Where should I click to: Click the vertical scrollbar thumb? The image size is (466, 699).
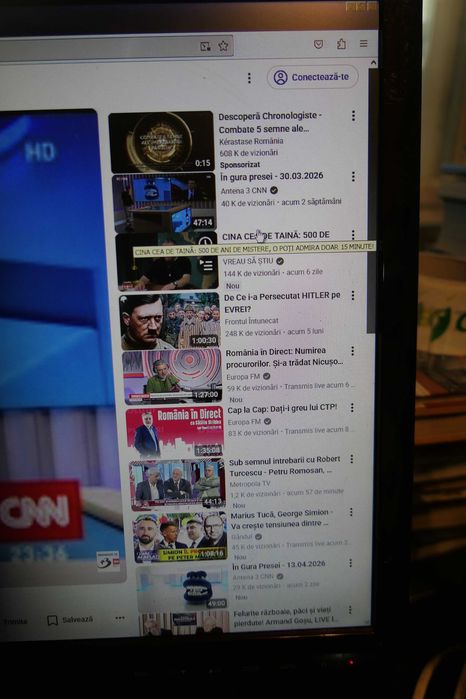coord(371,201)
